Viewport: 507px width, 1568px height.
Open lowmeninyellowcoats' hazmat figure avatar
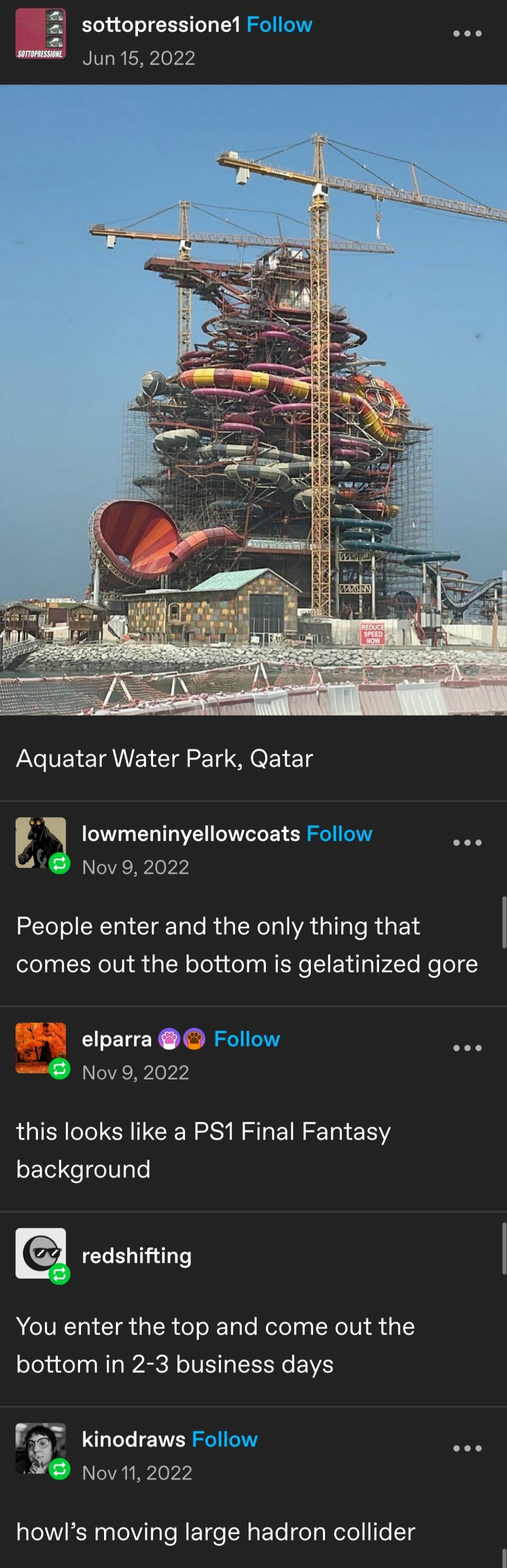click(x=40, y=842)
